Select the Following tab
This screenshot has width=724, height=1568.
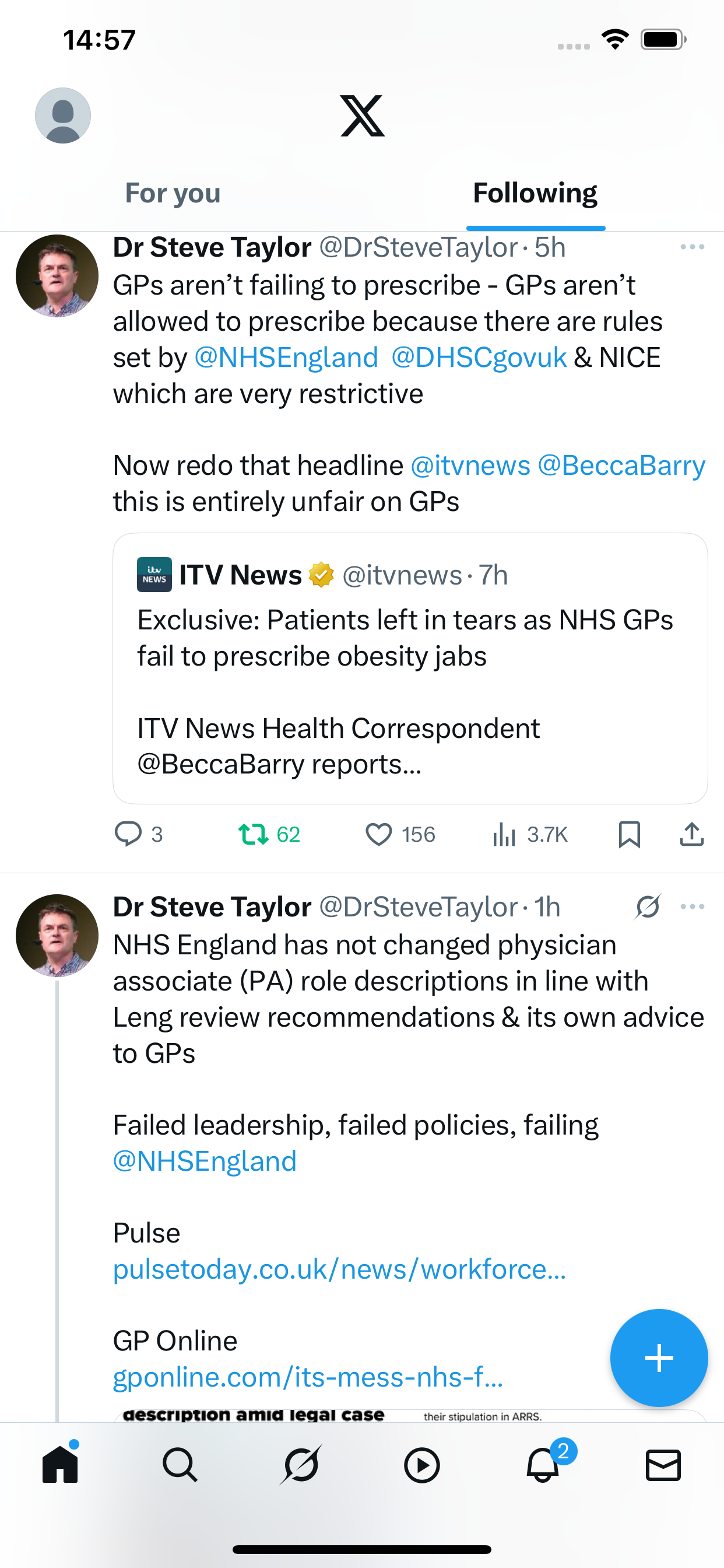[x=535, y=194]
